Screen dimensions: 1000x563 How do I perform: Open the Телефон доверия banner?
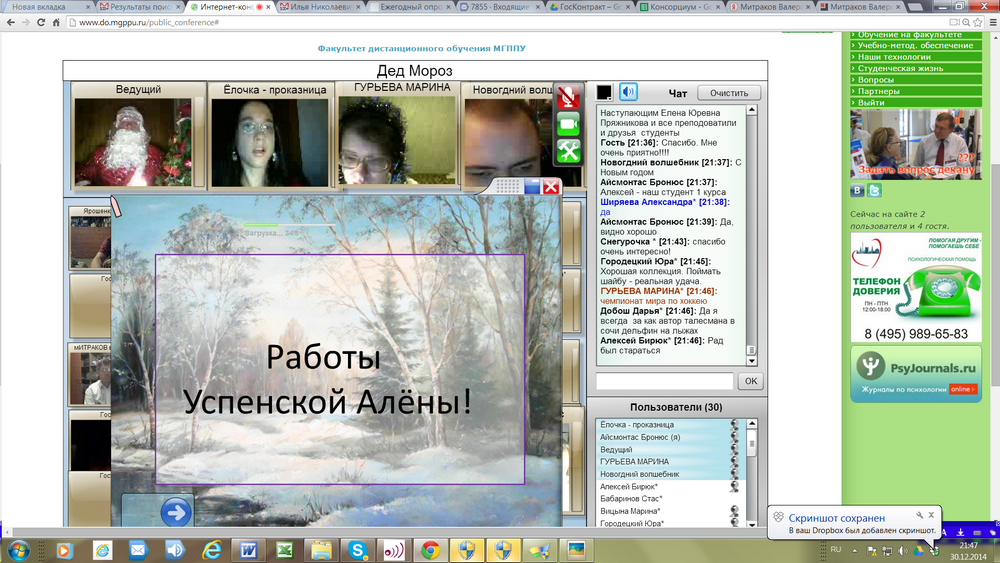[916, 287]
